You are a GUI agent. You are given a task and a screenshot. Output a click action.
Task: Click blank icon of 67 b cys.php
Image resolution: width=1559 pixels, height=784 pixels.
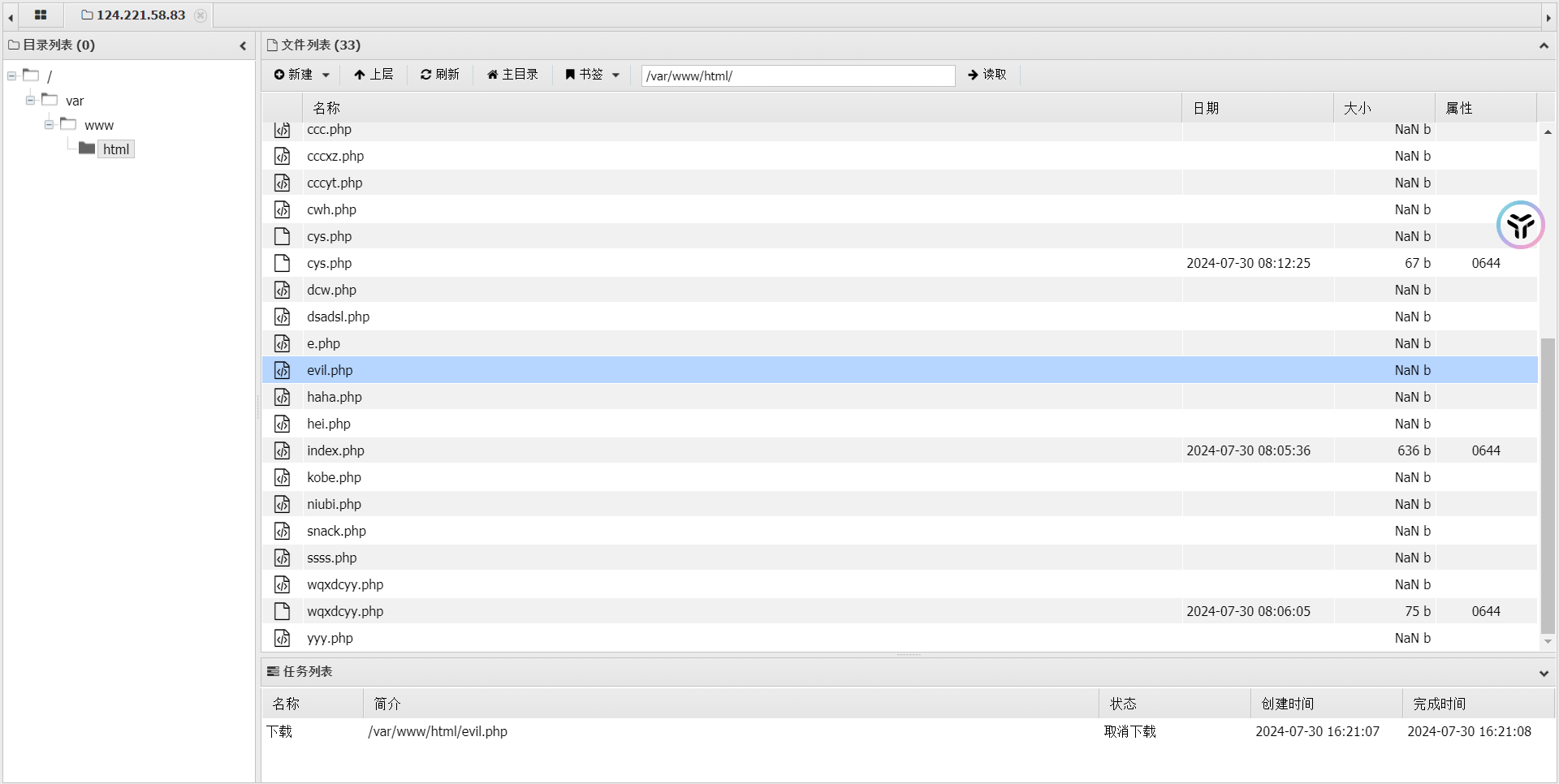coord(282,263)
